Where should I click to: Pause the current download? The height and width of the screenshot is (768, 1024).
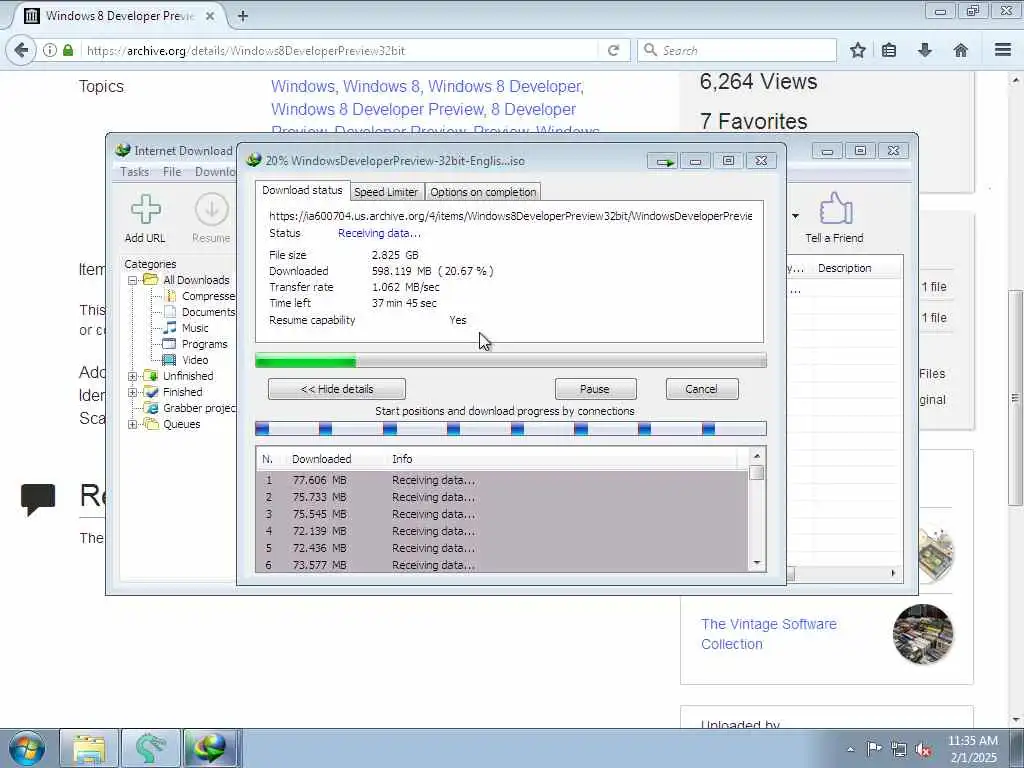click(x=595, y=389)
